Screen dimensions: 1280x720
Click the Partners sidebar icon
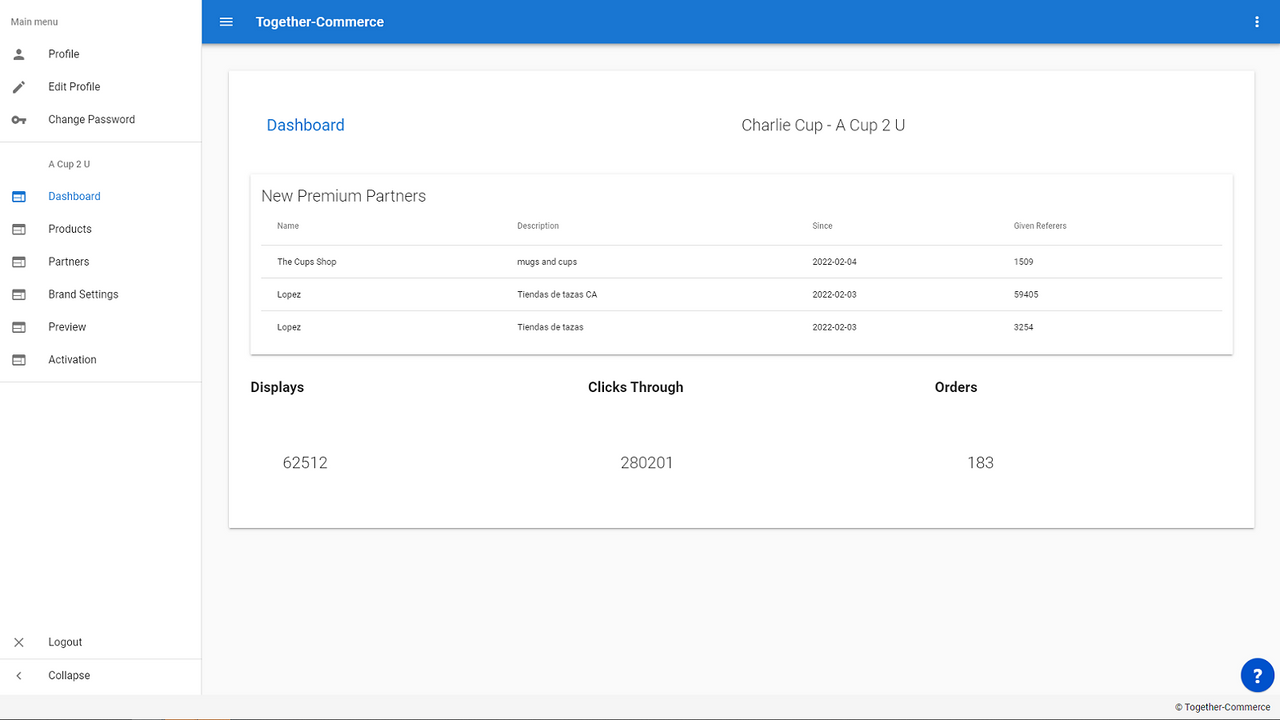click(x=18, y=261)
